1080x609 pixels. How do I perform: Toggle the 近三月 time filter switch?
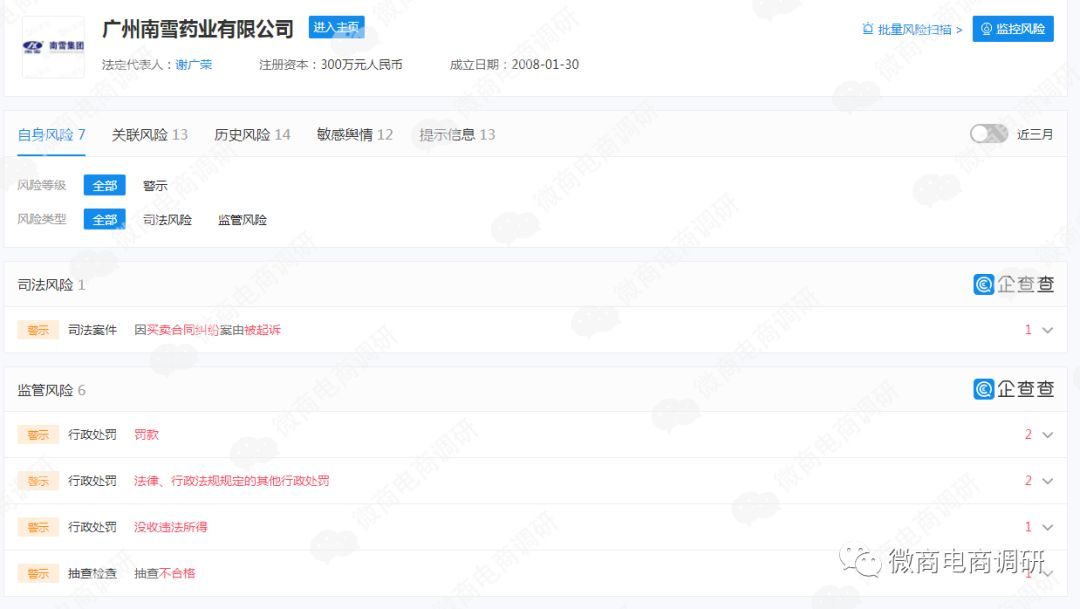tap(989, 133)
